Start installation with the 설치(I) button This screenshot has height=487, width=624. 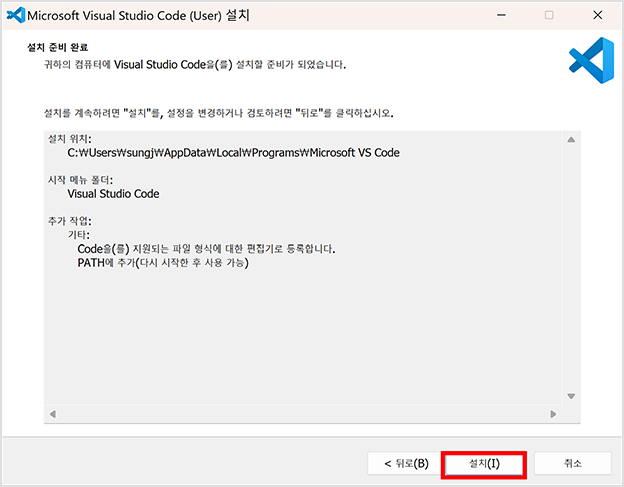pos(484,464)
